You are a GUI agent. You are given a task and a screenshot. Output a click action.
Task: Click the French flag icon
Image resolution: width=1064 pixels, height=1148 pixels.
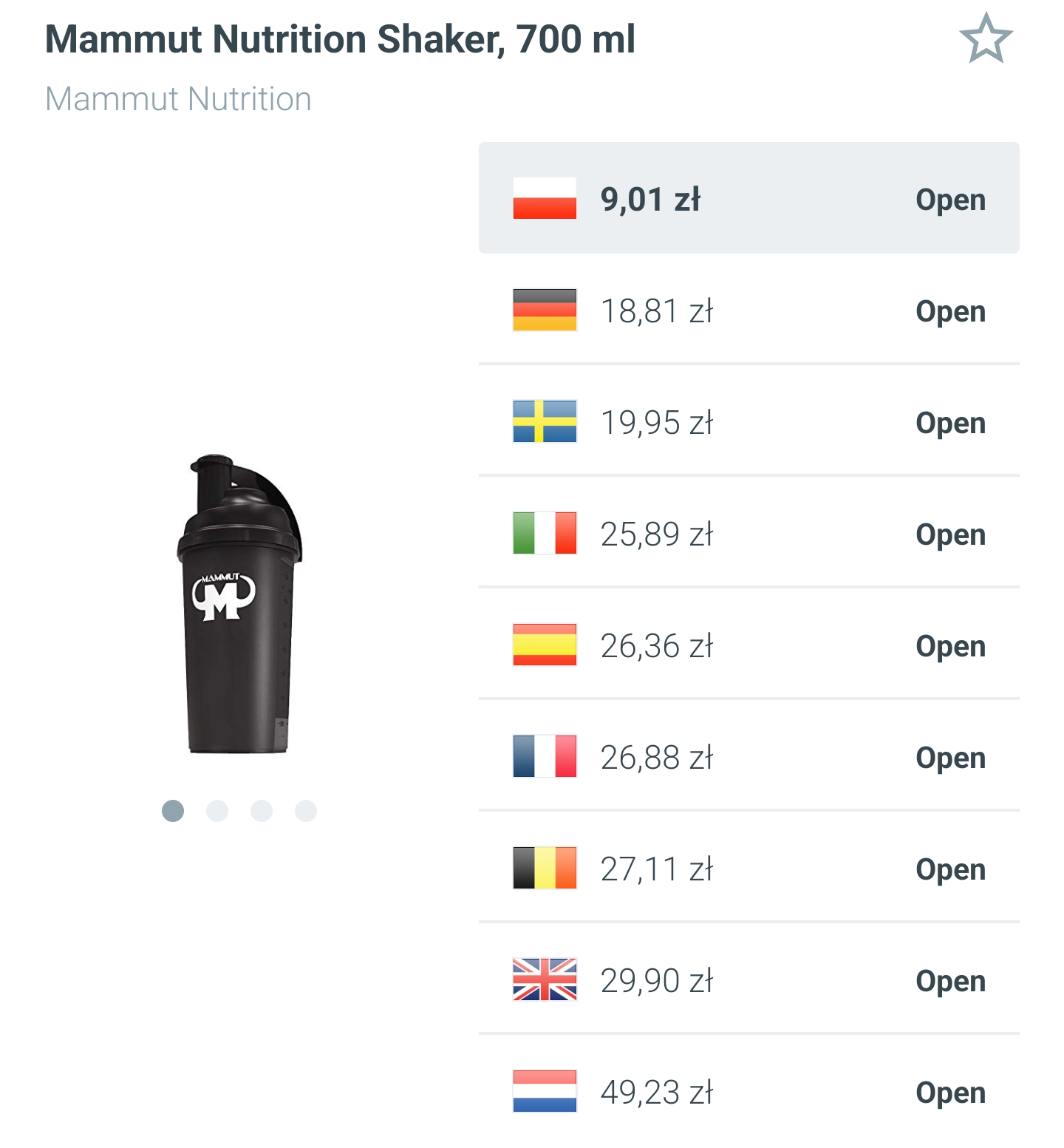click(545, 758)
